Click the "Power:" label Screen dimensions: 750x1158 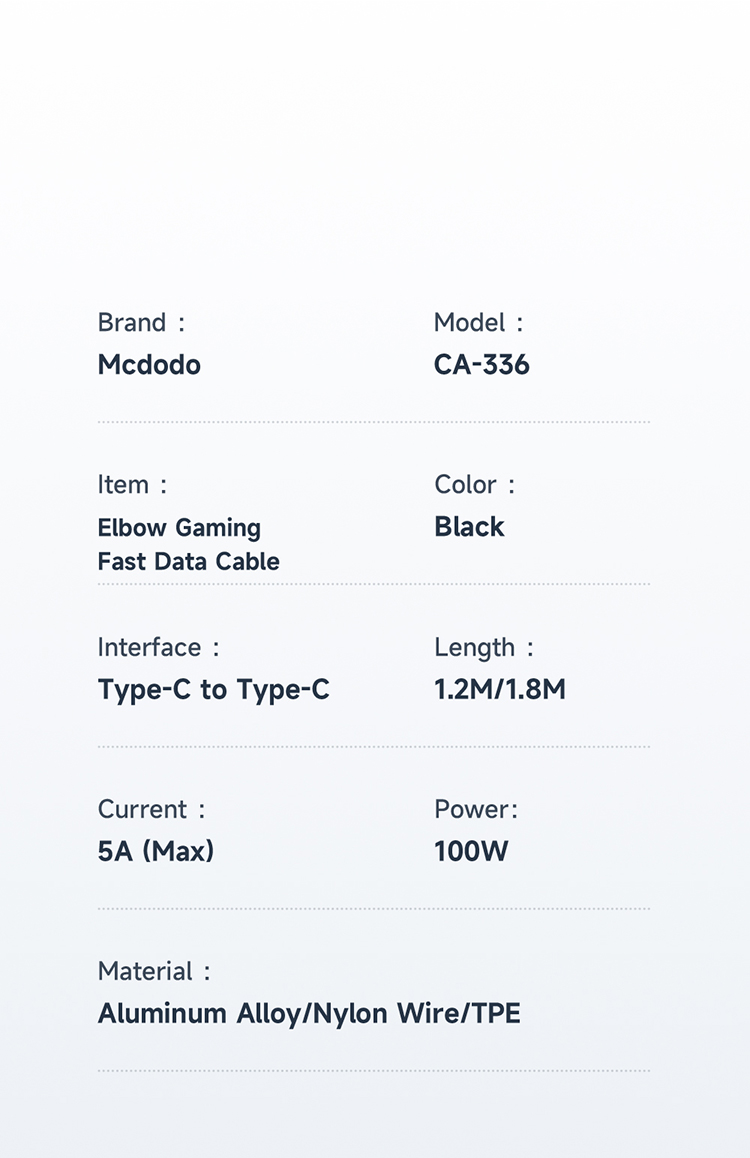476,809
